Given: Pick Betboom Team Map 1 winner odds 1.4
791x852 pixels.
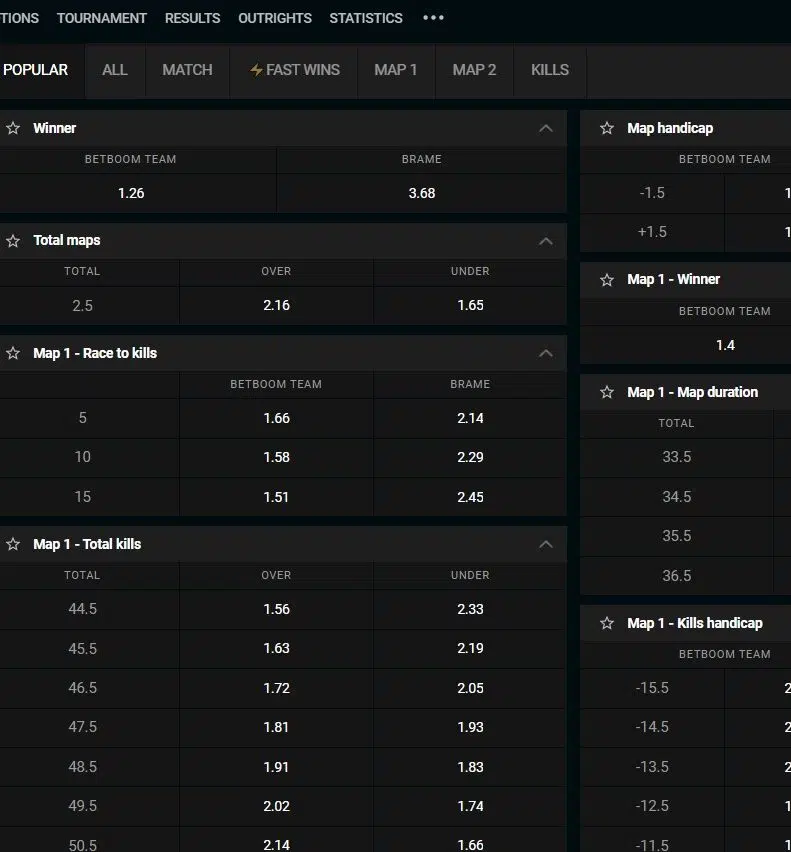Looking at the screenshot, I should 725,345.
